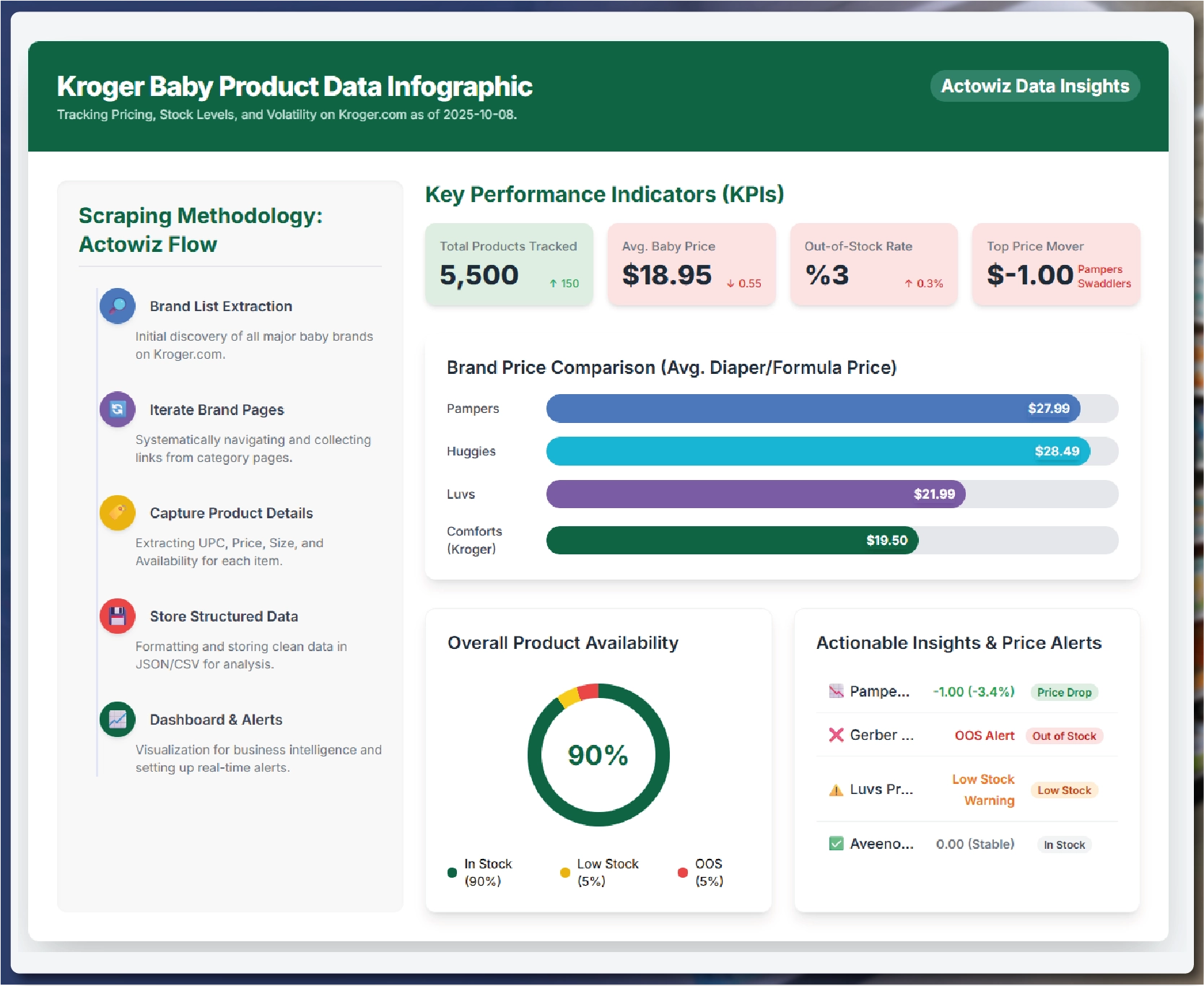Screen dimensions: 1204x986
Task: Click the Dashboard & Alerts chart icon
Action: point(117,719)
